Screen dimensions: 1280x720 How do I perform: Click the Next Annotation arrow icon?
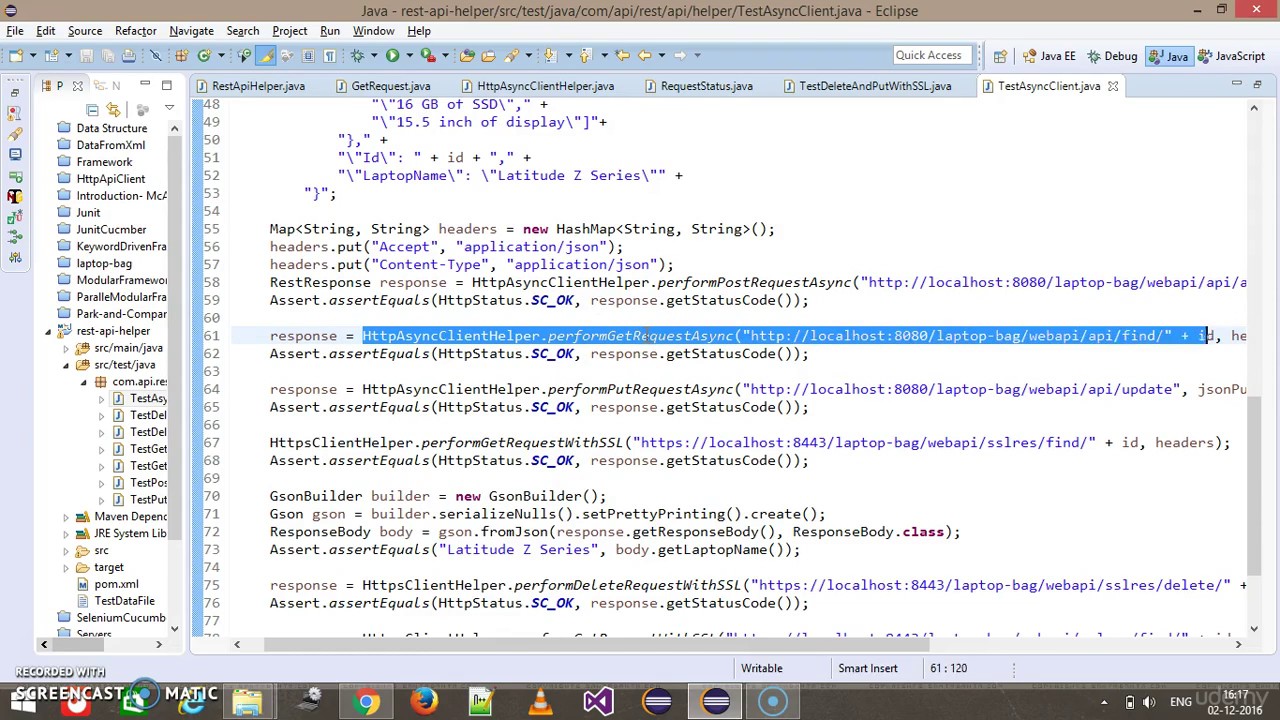pyautogui.click(x=549, y=55)
